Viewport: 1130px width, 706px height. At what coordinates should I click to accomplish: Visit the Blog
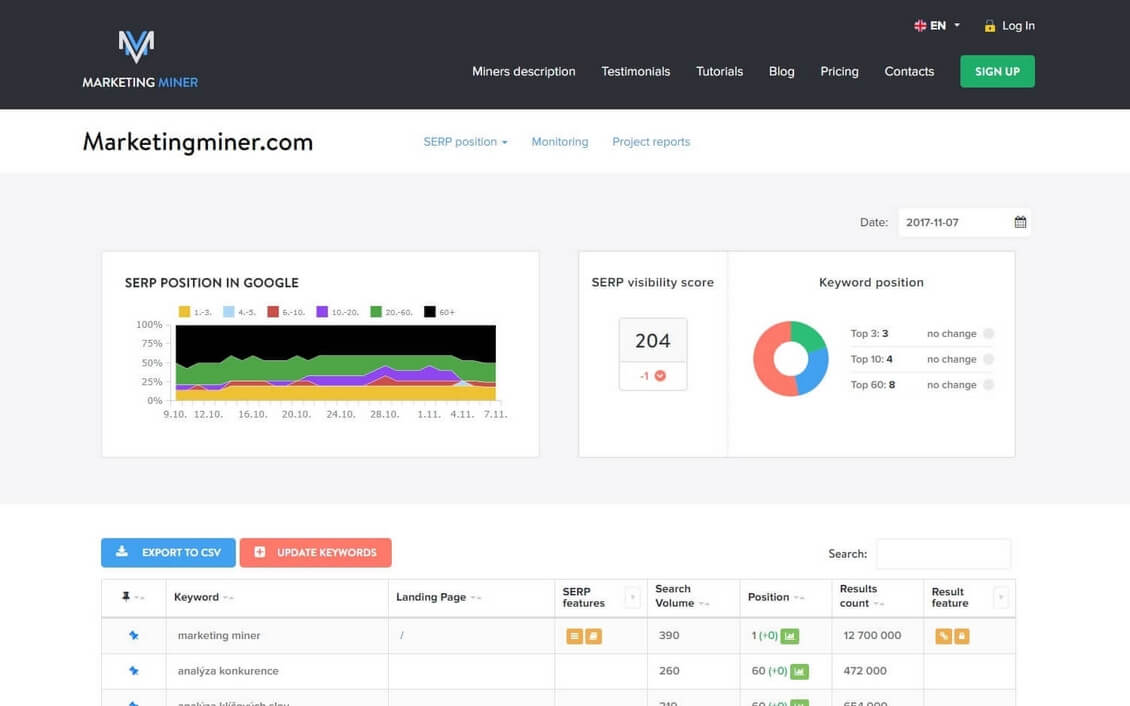(x=781, y=71)
